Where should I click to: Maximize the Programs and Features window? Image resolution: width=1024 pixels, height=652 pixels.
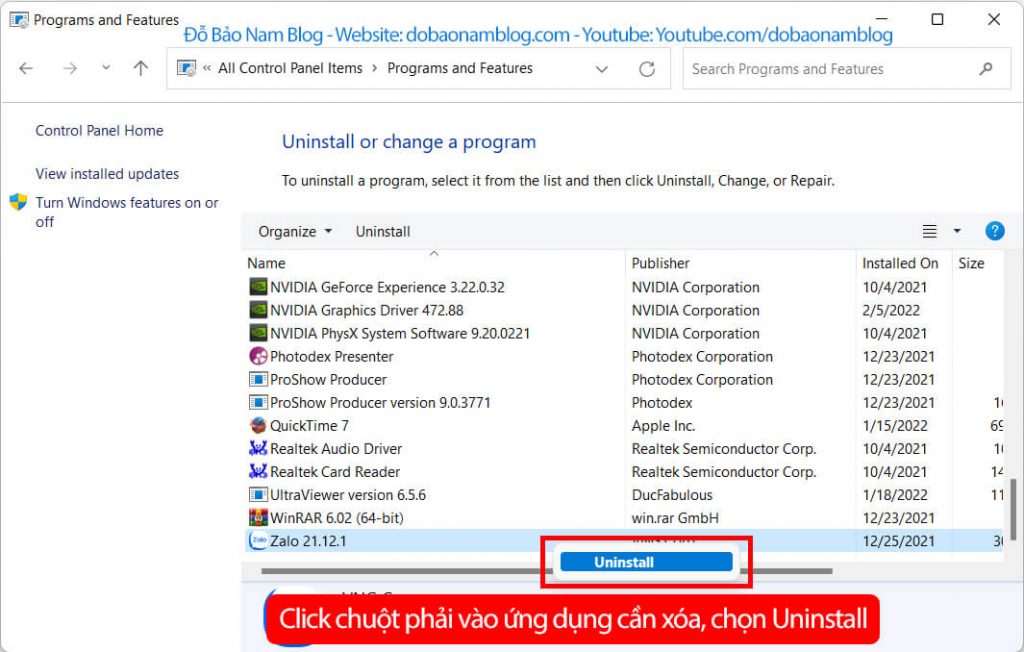click(x=936, y=19)
